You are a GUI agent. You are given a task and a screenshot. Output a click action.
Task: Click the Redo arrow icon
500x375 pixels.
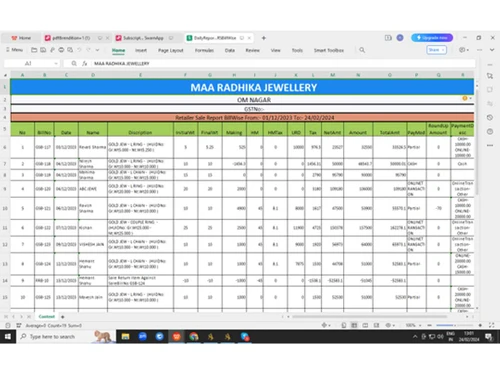[x=88, y=50]
